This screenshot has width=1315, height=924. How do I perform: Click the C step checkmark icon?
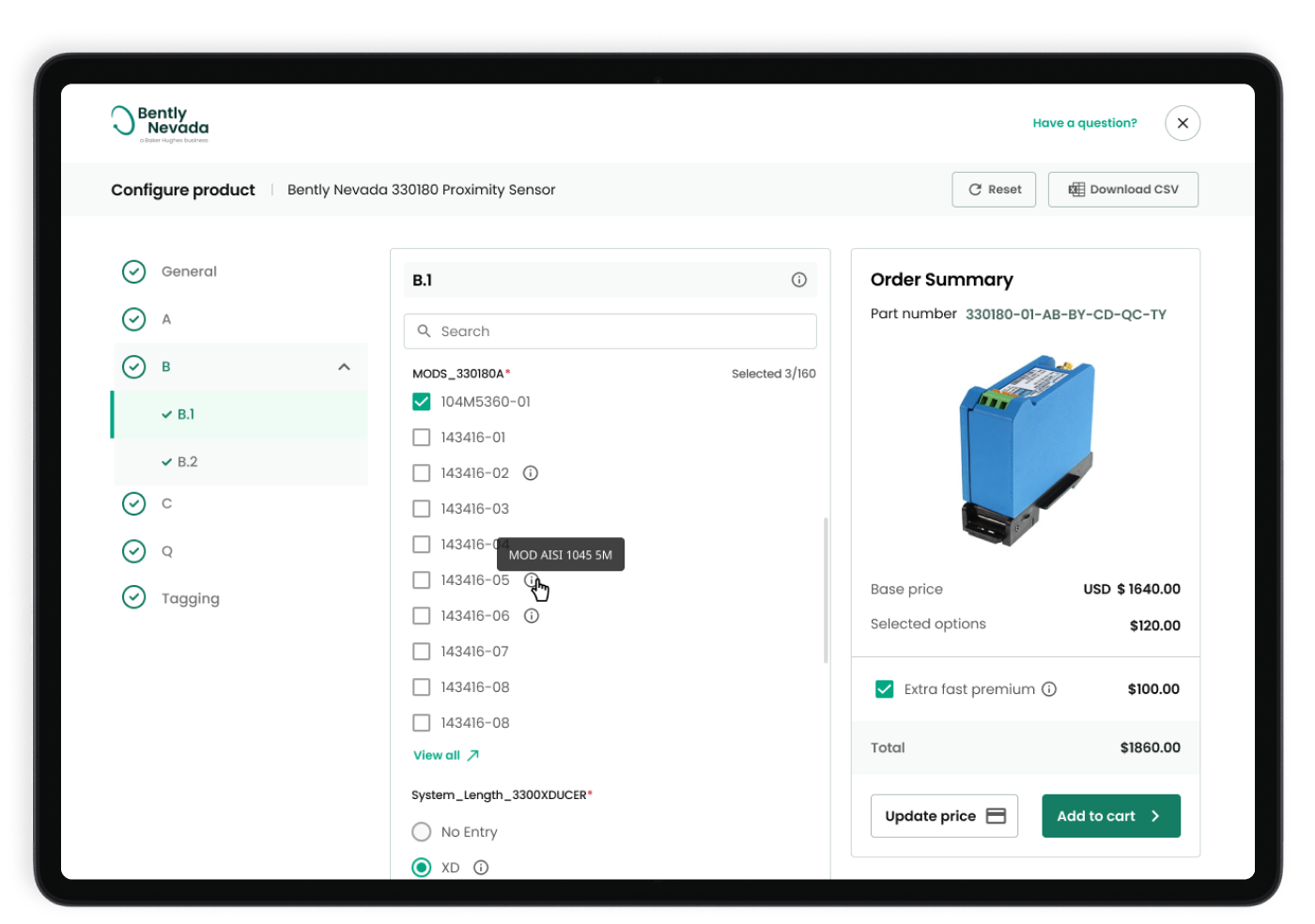[x=134, y=503]
